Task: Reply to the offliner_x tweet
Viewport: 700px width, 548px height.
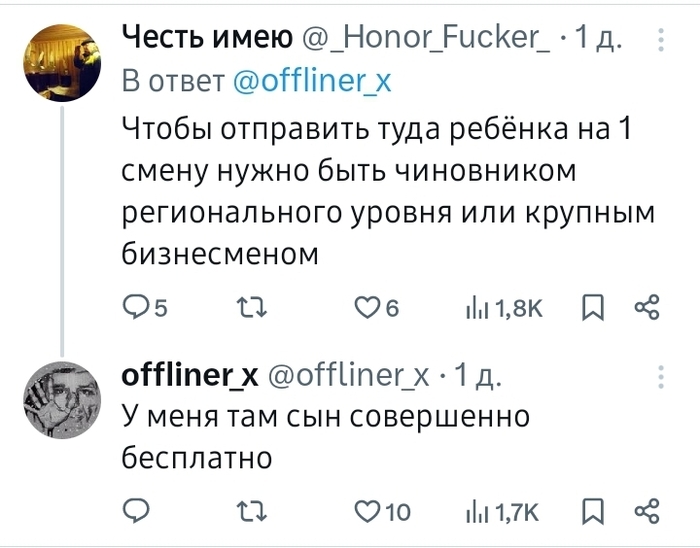Action: 135,511
